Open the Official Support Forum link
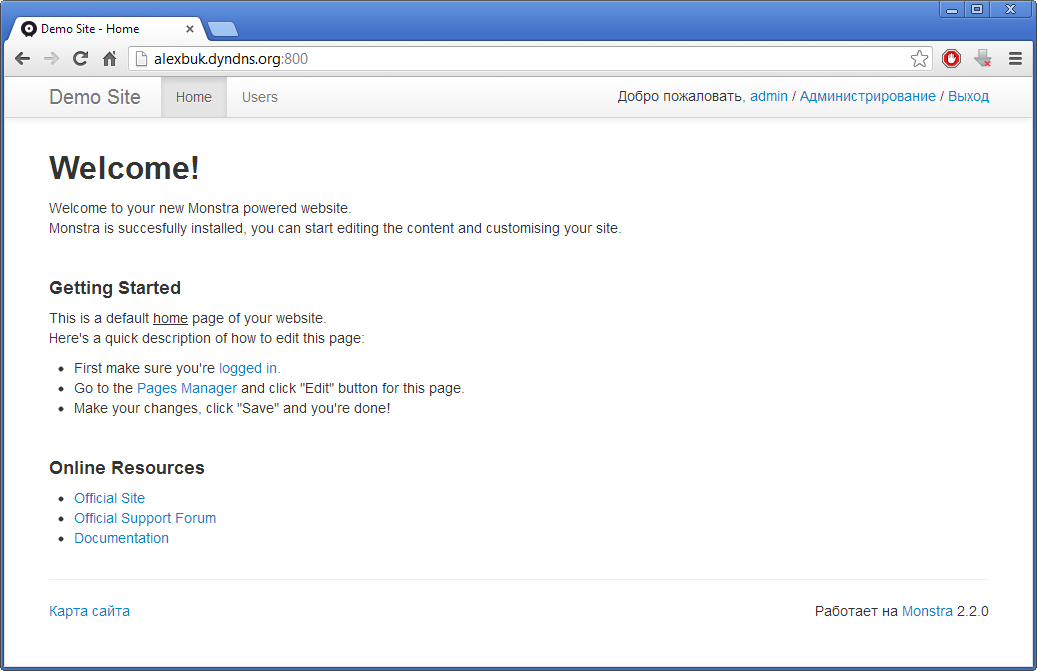The image size is (1037, 671). tap(145, 518)
